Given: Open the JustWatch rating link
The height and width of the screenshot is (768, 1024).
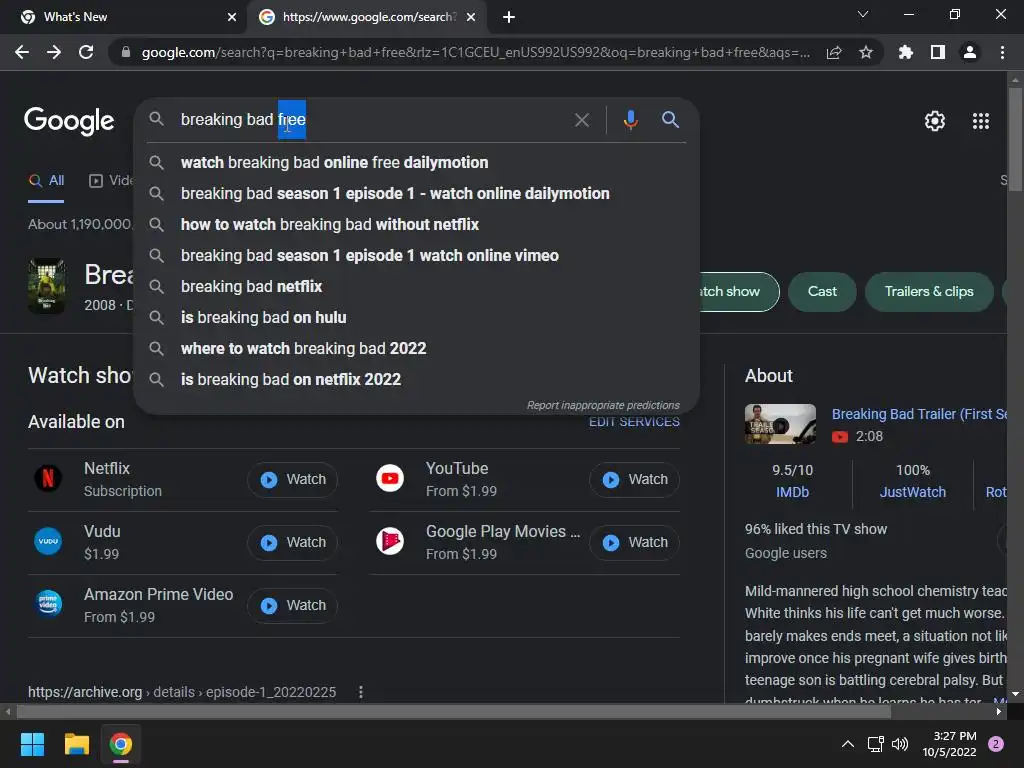Looking at the screenshot, I should coord(912,492).
